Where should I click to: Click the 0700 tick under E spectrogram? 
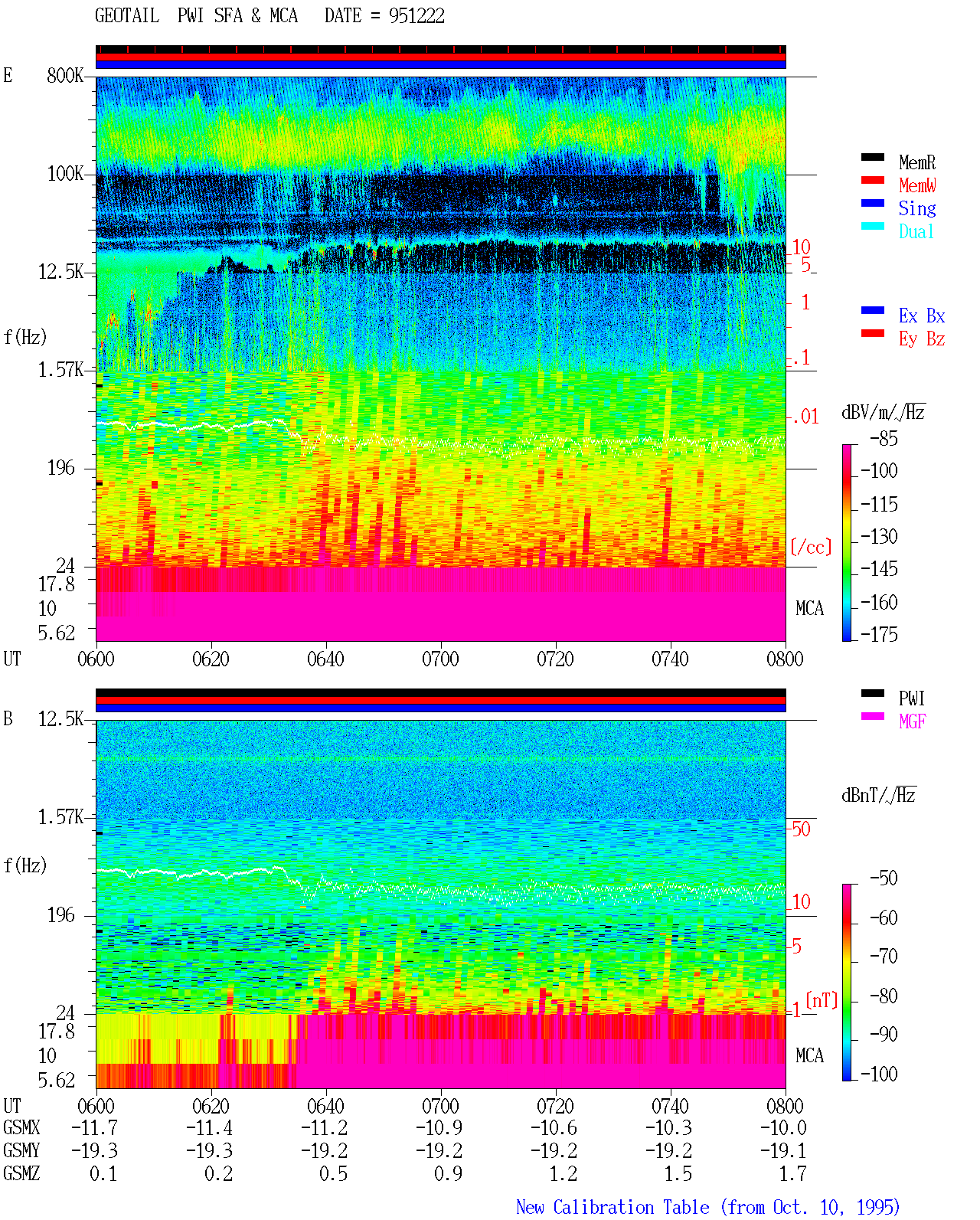point(440,659)
